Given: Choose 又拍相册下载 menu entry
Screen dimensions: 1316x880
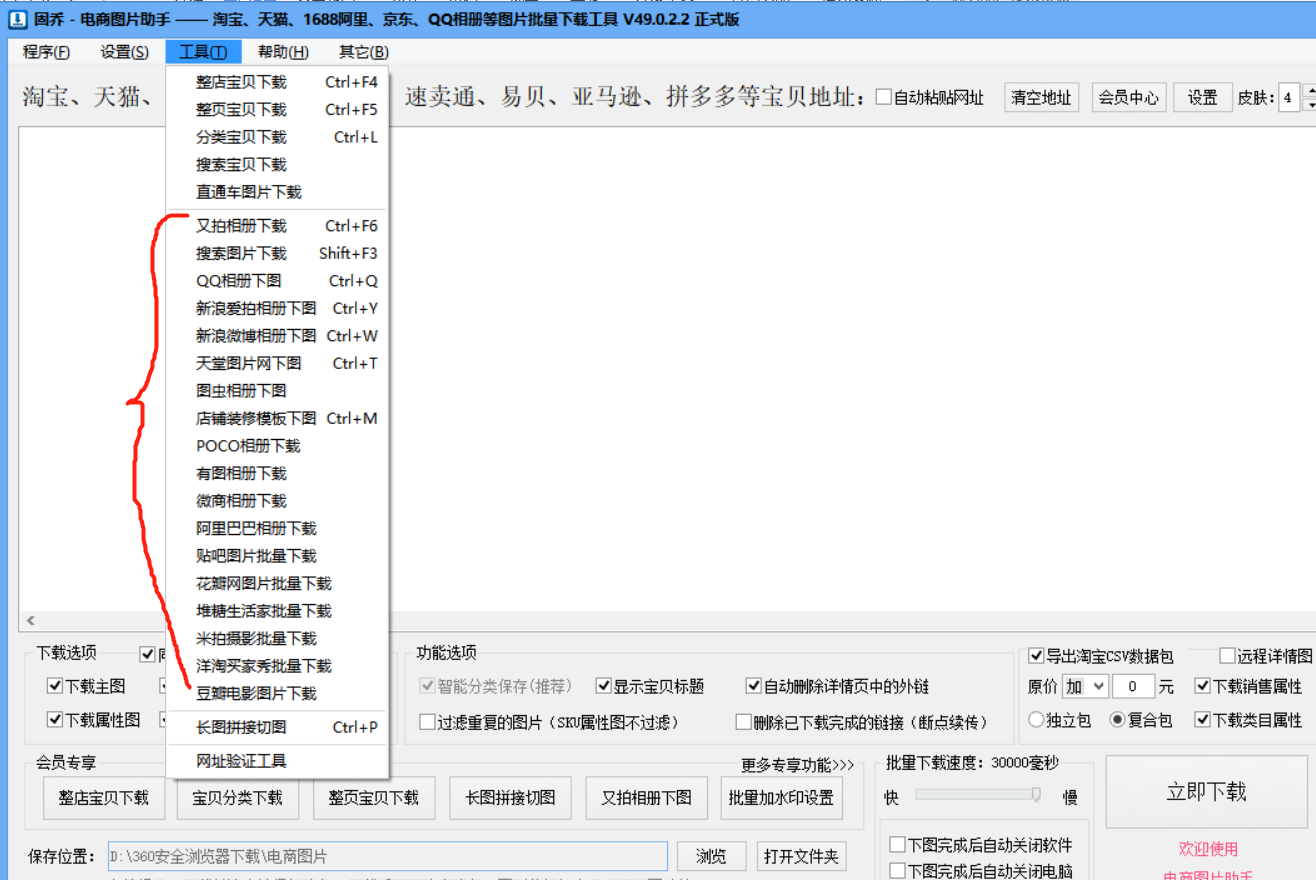Looking at the screenshot, I should coord(277,226).
